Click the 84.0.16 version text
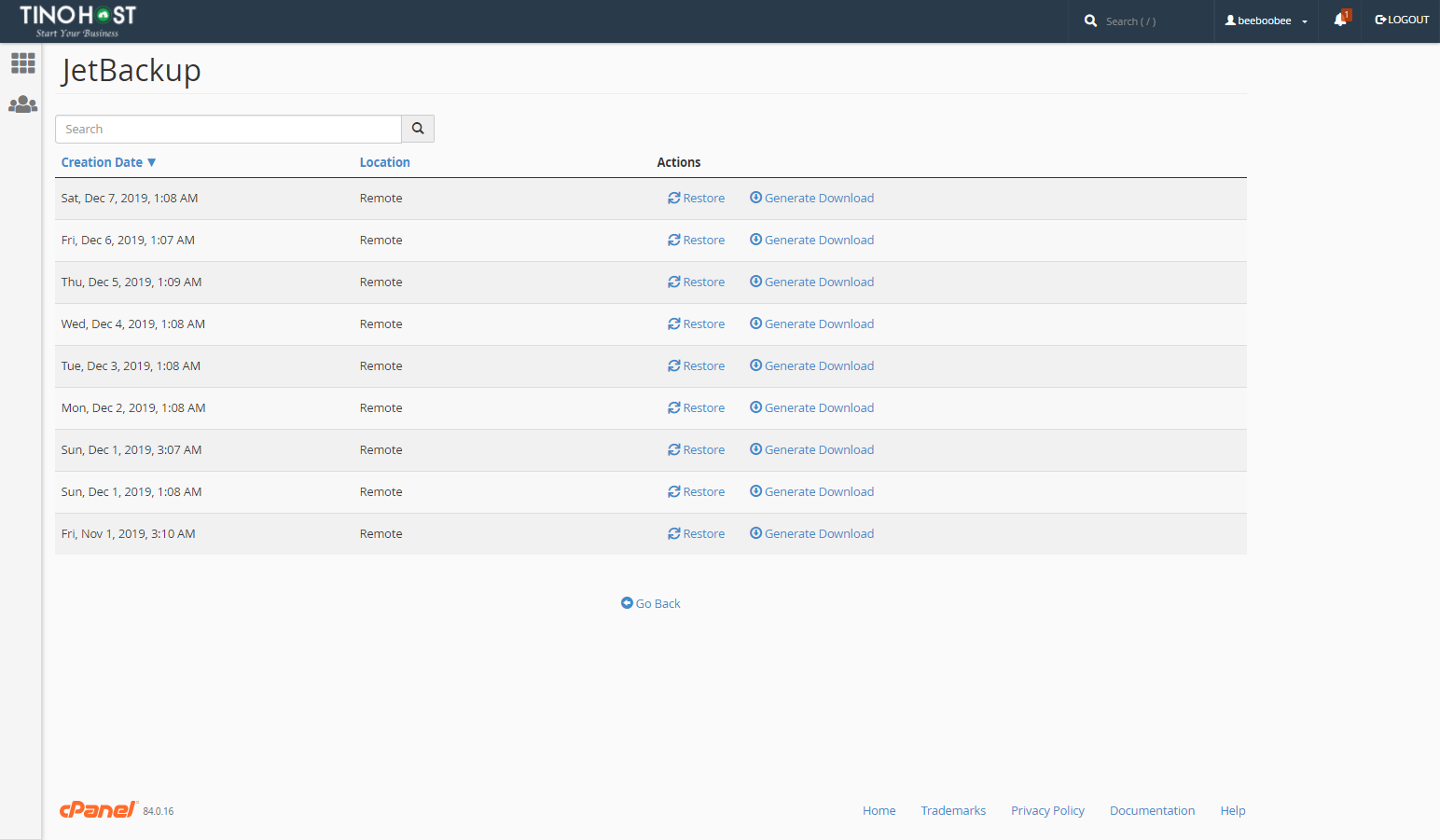Screen dimensions: 1440x840 click(159, 811)
